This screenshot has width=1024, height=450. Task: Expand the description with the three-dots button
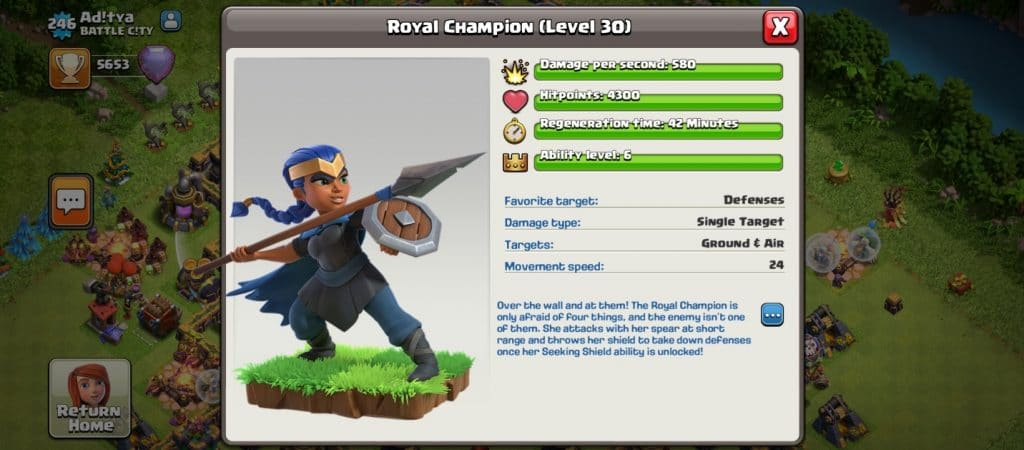[772, 315]
